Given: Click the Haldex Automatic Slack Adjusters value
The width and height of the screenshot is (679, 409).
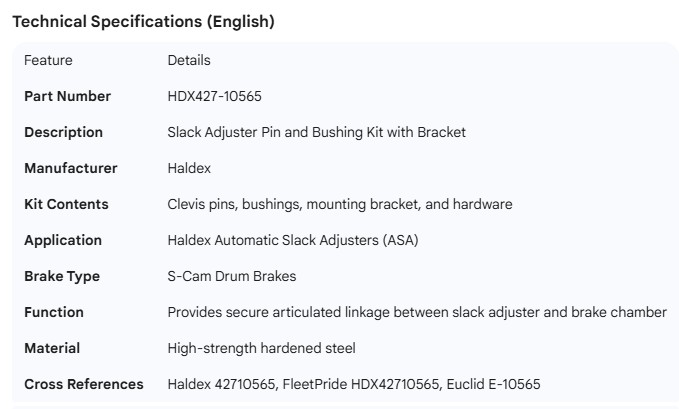Looking at the screenshot, I should coord(293,240).
